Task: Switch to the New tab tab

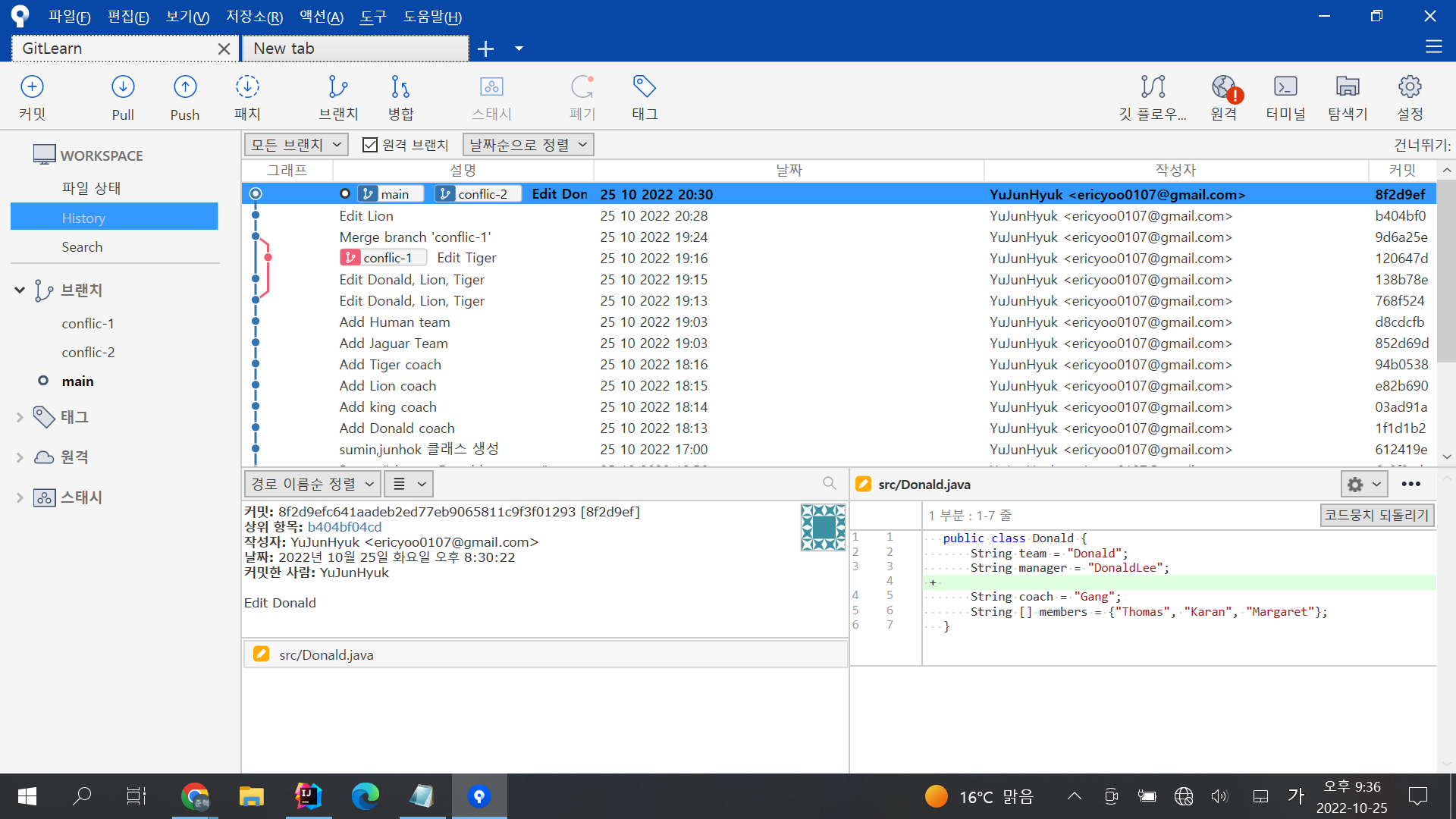Action: click(x=355, y=49)
